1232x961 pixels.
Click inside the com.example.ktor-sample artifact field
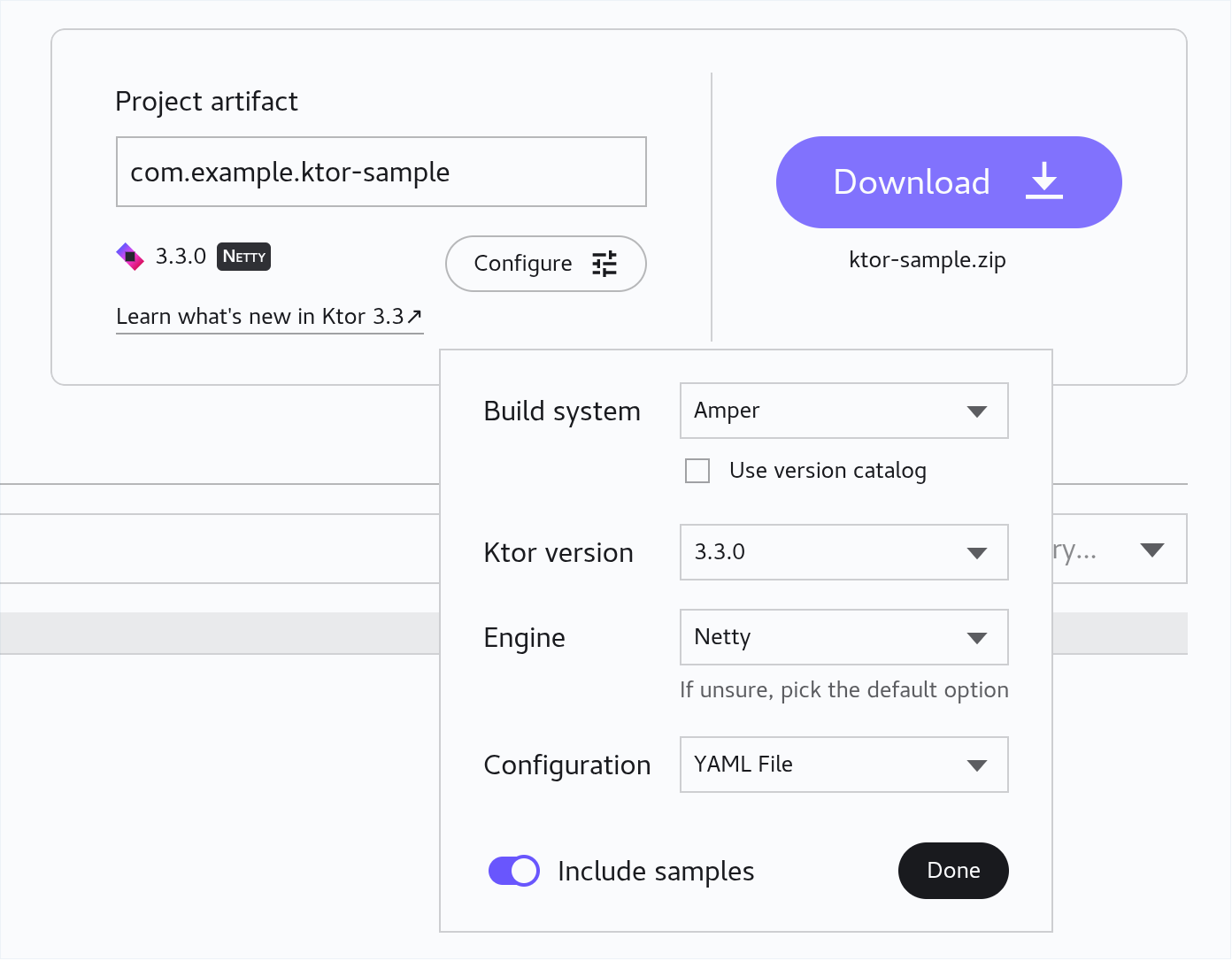[x=381, y=172]
